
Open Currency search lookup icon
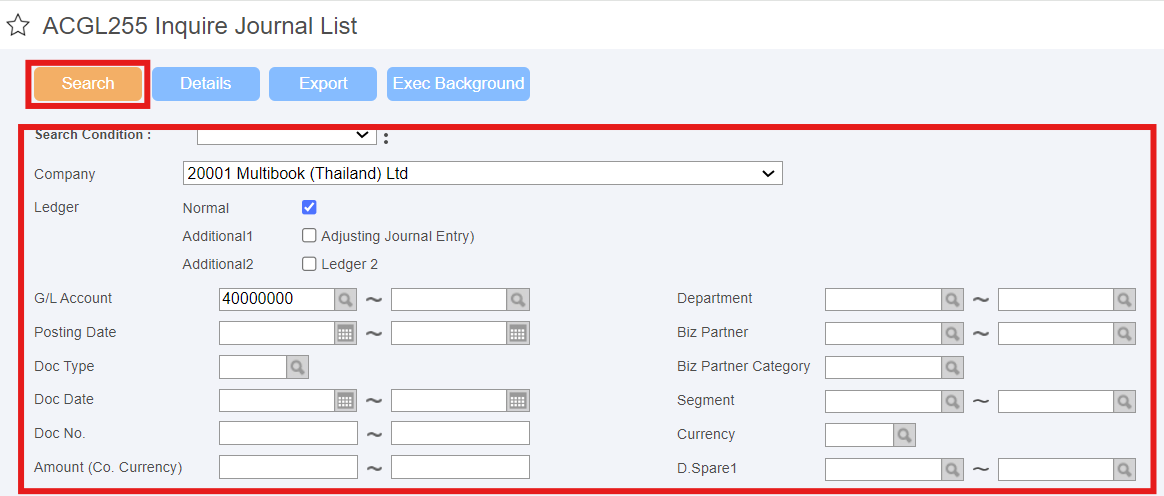click(x=904, y=435)
